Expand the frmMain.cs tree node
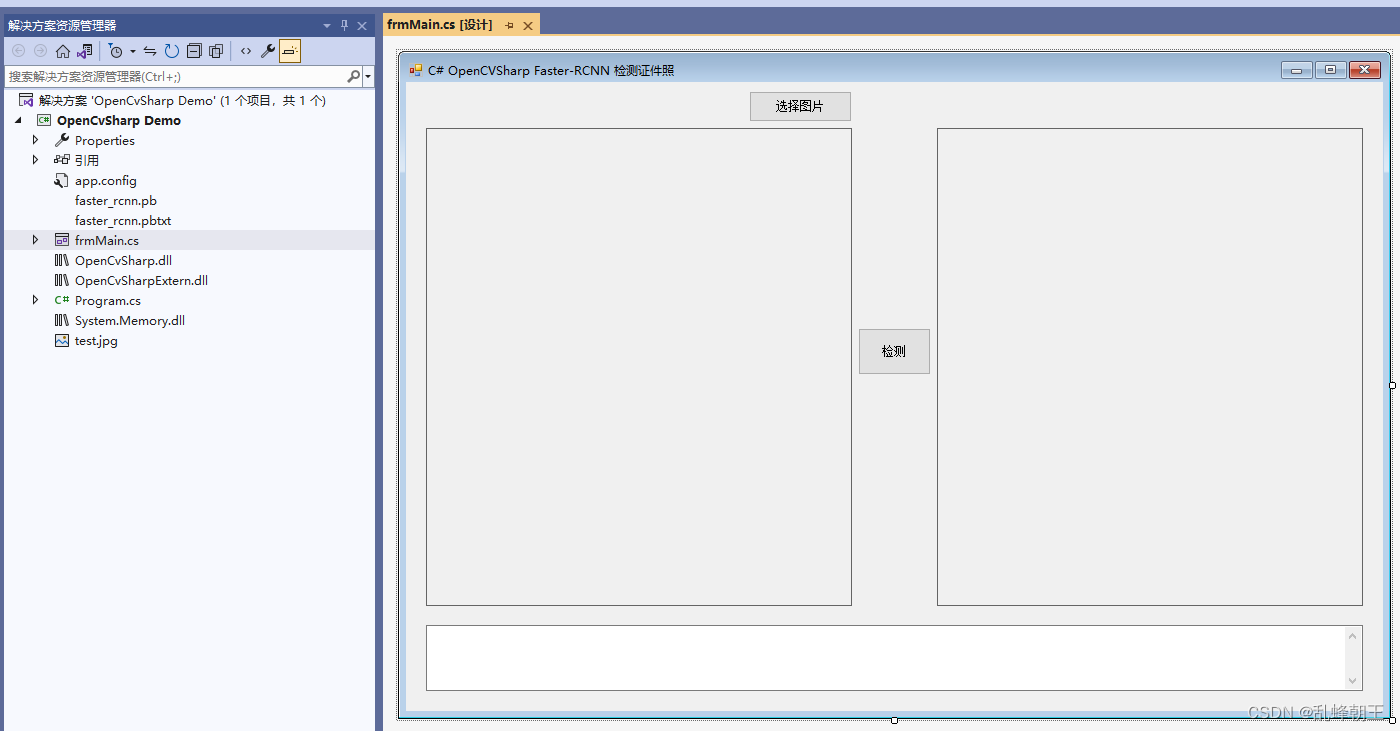 click(x=36, y=240)
